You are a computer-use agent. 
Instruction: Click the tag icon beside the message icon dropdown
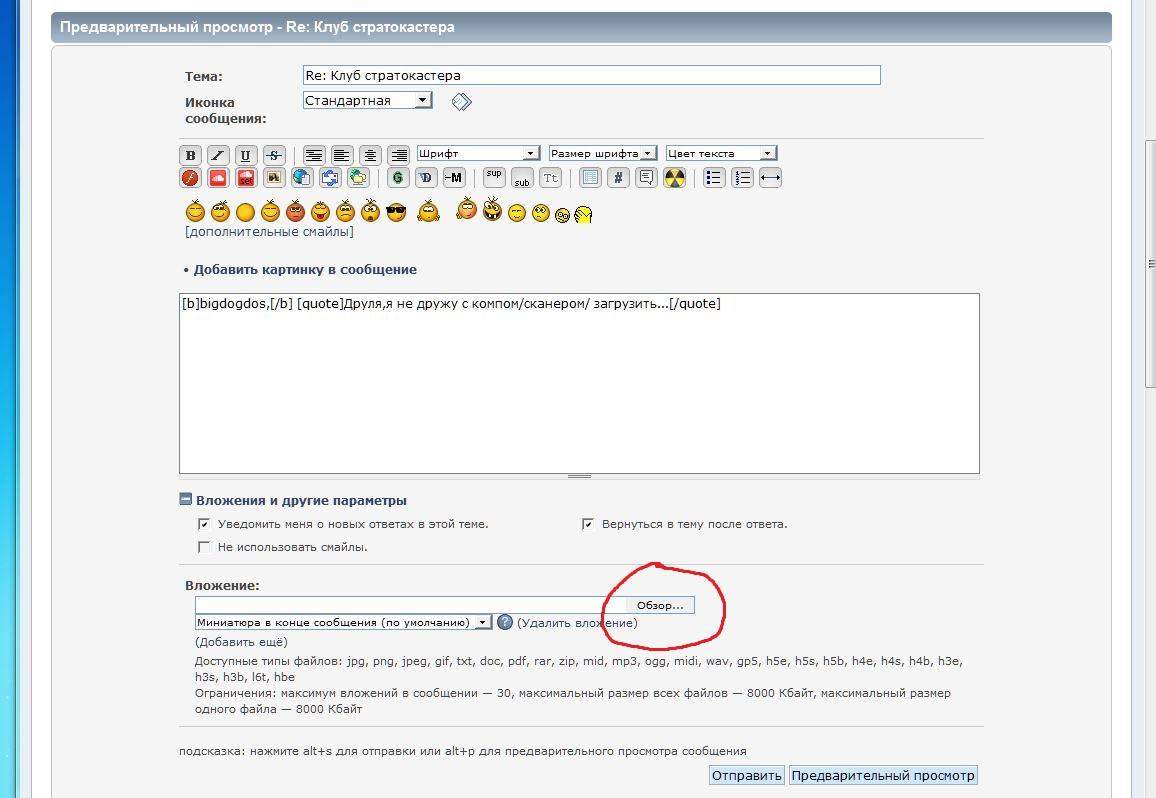coord(462,101)
